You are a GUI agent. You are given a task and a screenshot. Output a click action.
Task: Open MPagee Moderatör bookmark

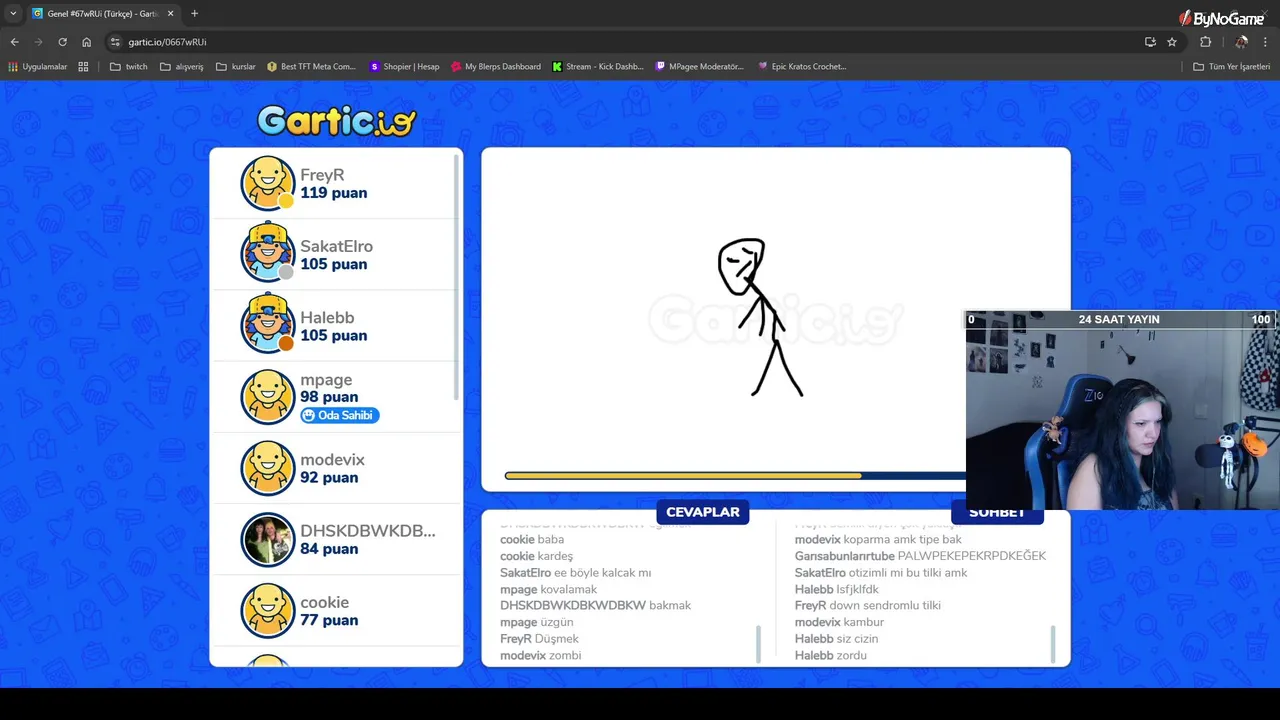pos(699,67)
